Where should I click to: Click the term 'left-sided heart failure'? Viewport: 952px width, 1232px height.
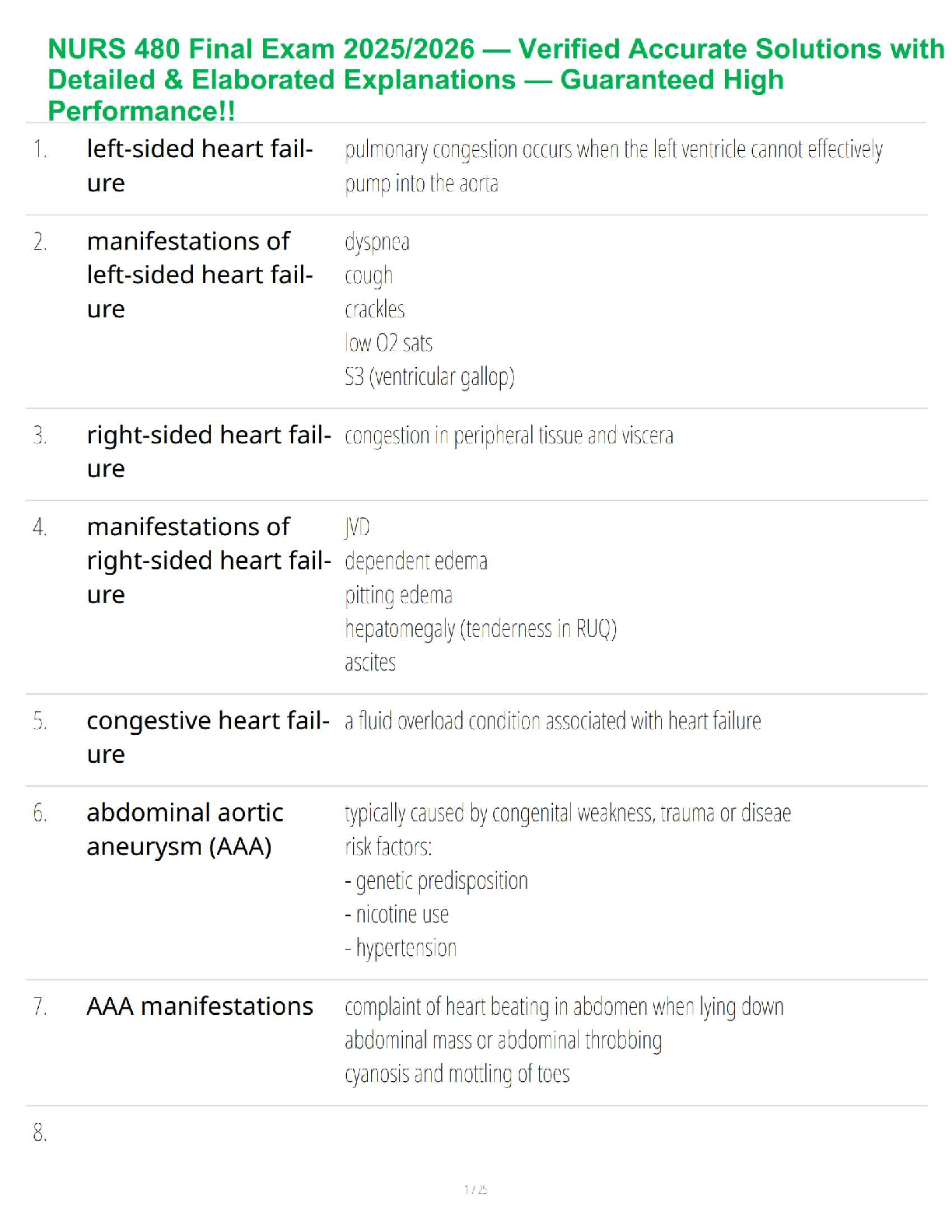200,165
